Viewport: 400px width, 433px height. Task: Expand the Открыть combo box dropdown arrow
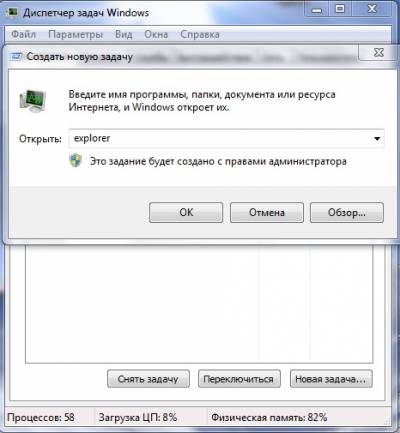(377, 138)
